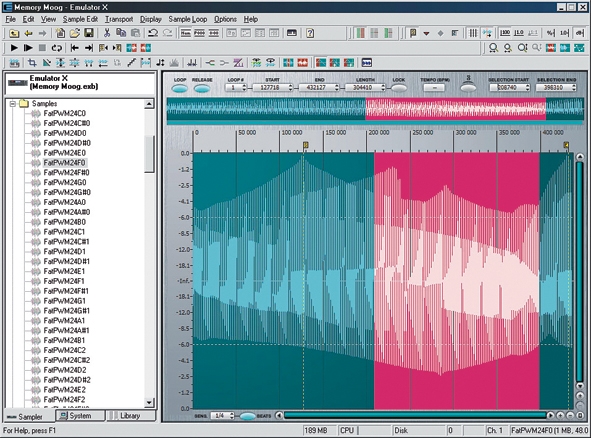Click the SELECTION START spinner arrows
The image size is (591, 438).
(x=527, y=87)
